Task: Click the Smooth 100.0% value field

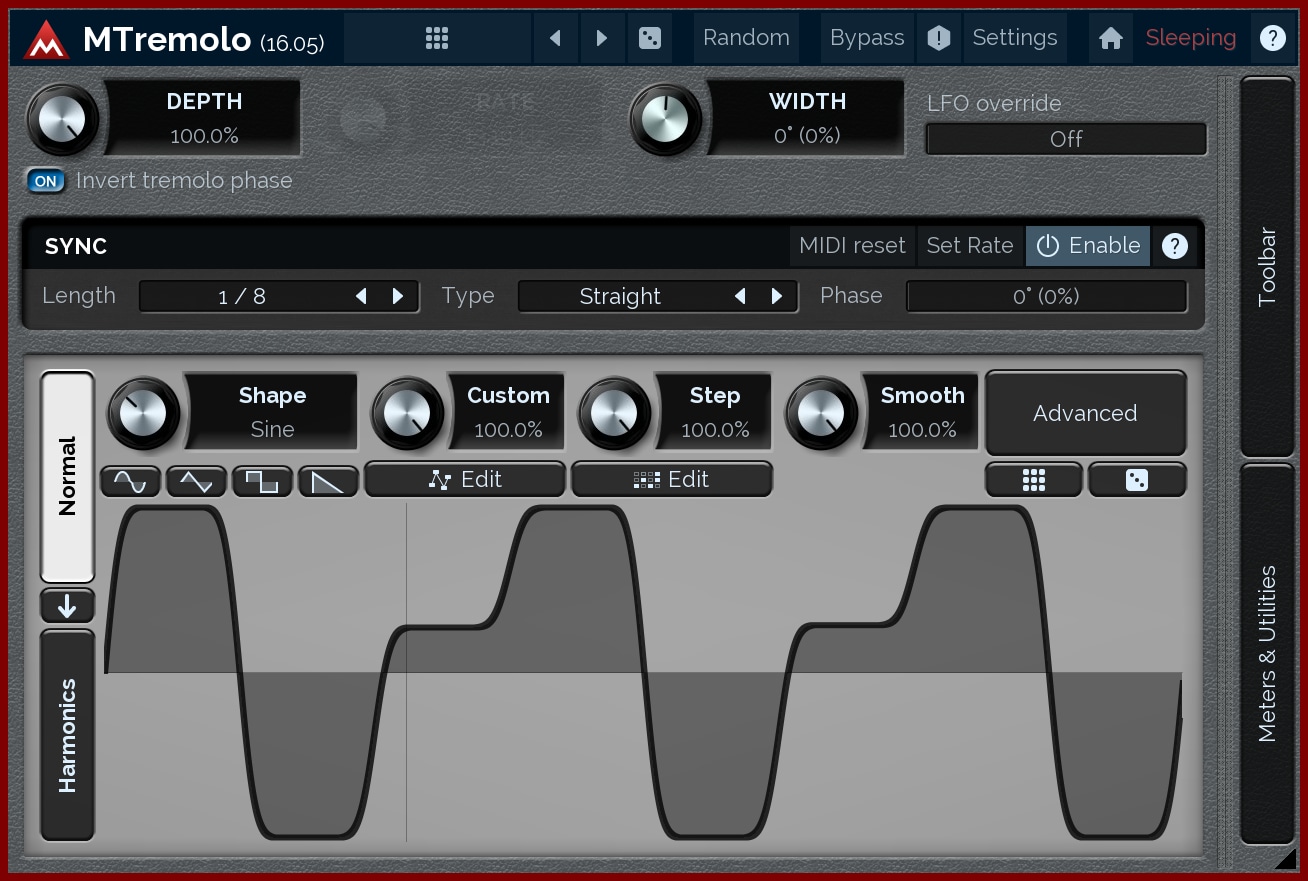Action: click(922, 412)
